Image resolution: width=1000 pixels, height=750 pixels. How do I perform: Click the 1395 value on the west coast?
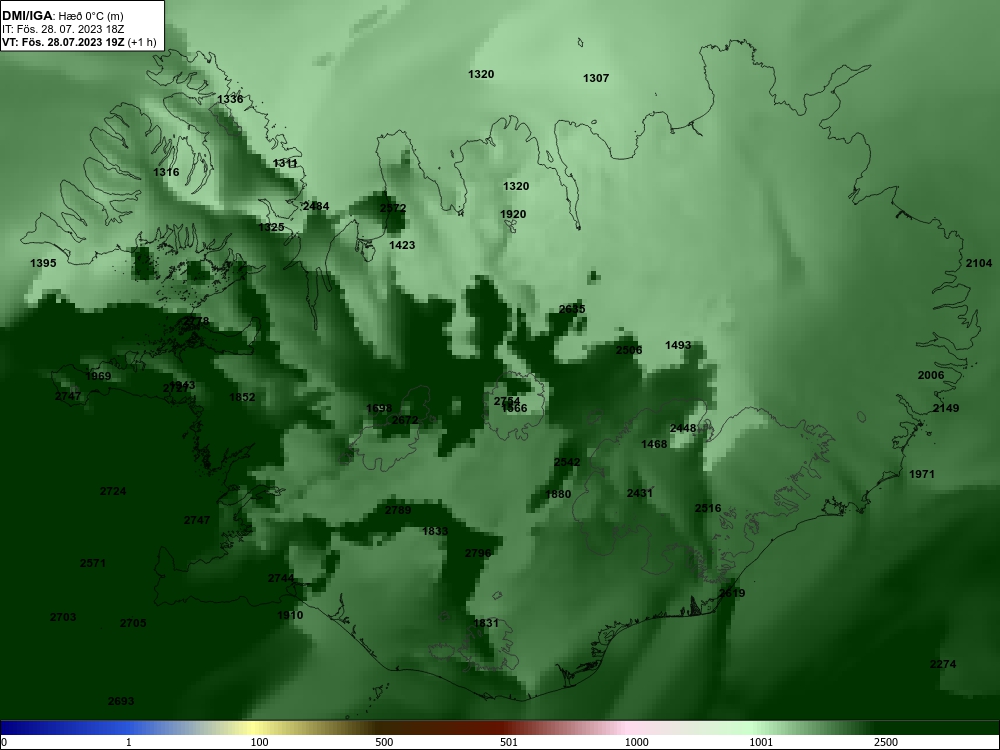pyautogui.click(x=43, y=263)
